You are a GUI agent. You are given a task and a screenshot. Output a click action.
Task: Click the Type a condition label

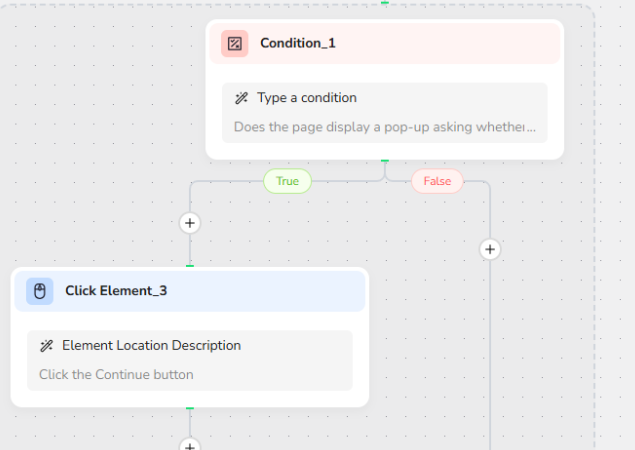coord(306,98)
